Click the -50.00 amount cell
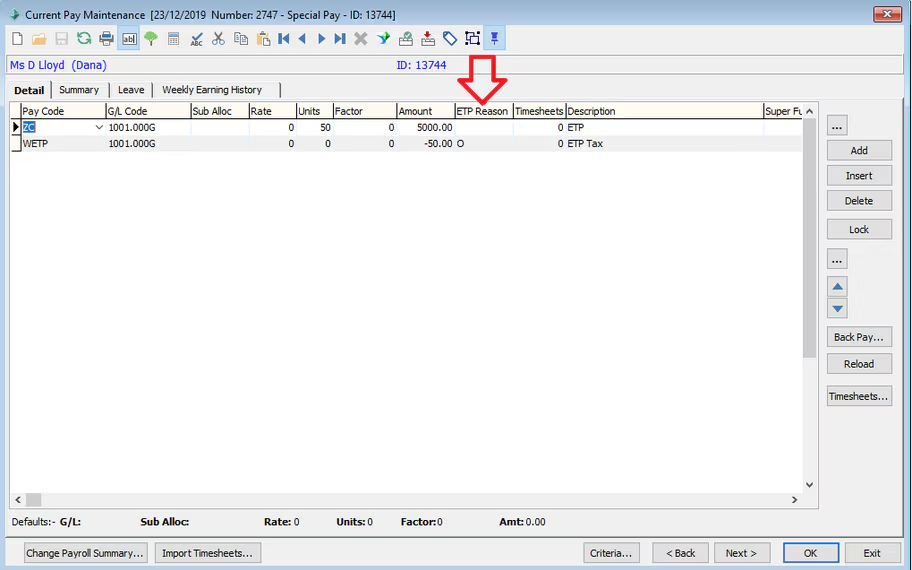 pos(426,144)
